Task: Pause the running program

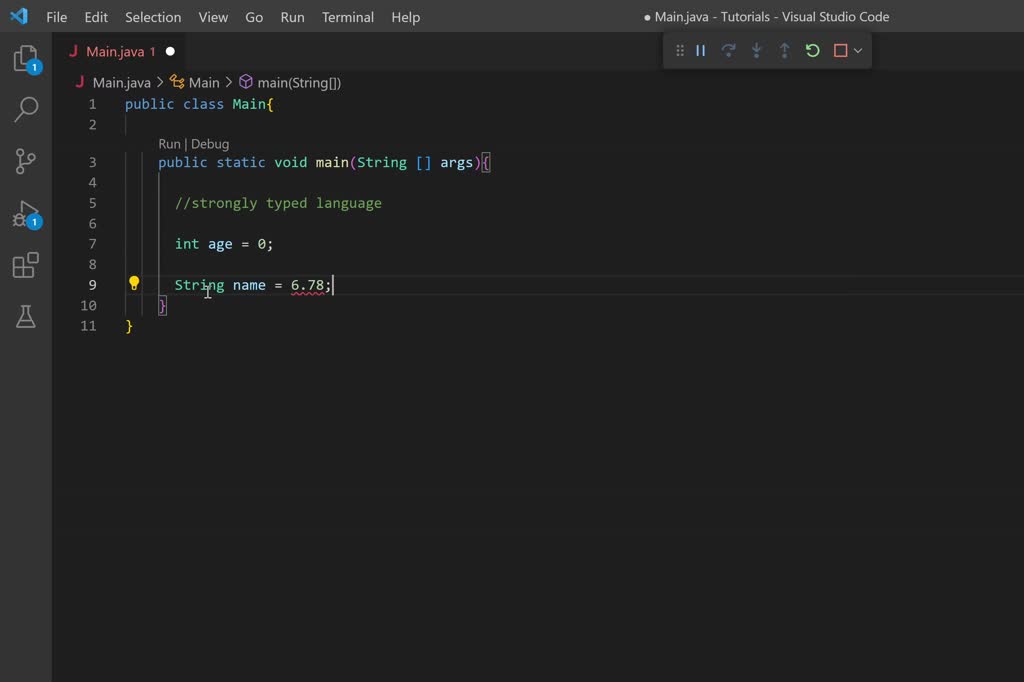Action: point(701,50)
